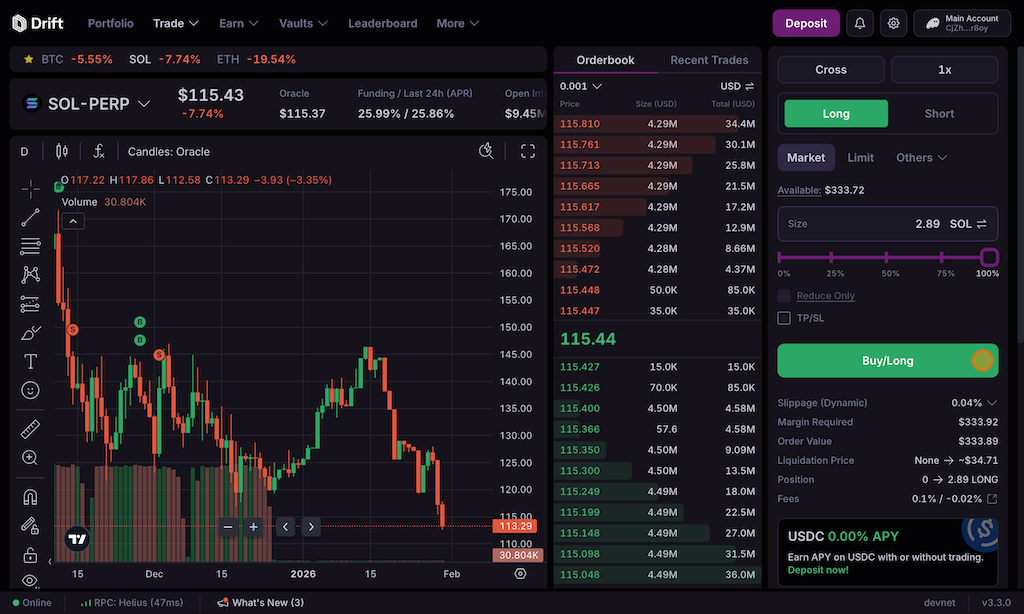The height and width of the screenshot is (614, 1024).
Task: Click the chart zoom in tool
Action: (x=30, y=458)
